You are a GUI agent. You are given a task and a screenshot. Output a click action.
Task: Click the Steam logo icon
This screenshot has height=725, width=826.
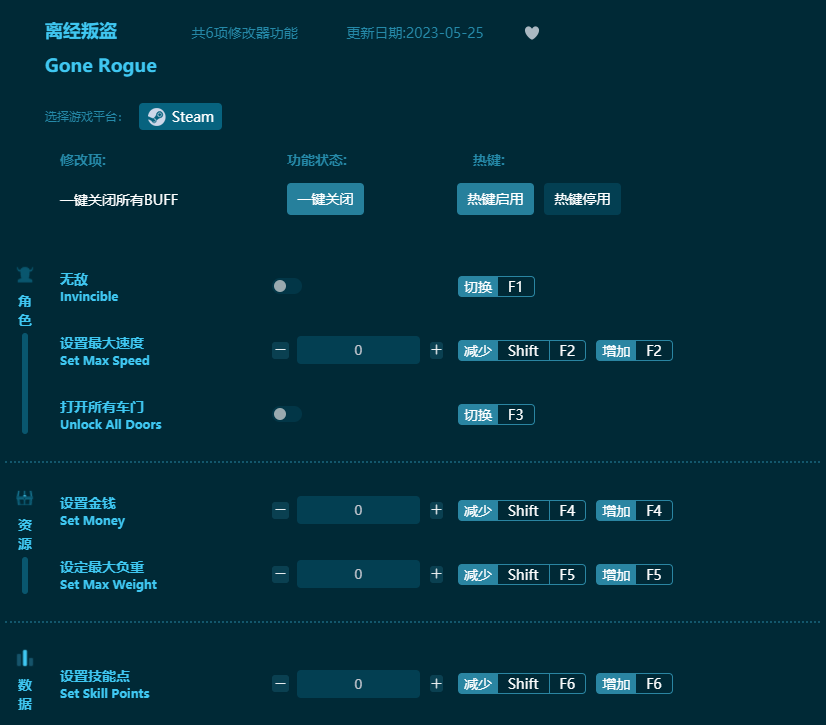click(x=156, y=116)
